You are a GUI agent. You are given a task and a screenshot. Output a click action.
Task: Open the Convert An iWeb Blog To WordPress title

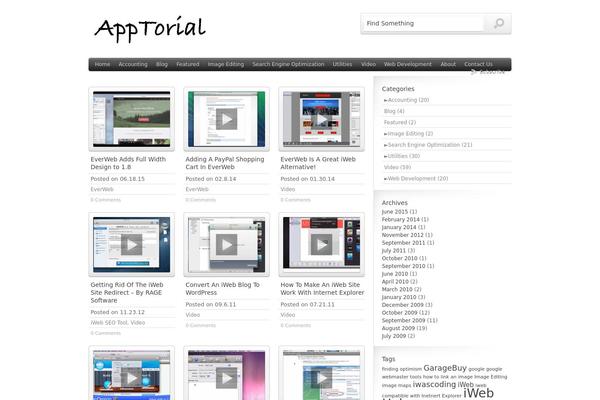(222, 289)
